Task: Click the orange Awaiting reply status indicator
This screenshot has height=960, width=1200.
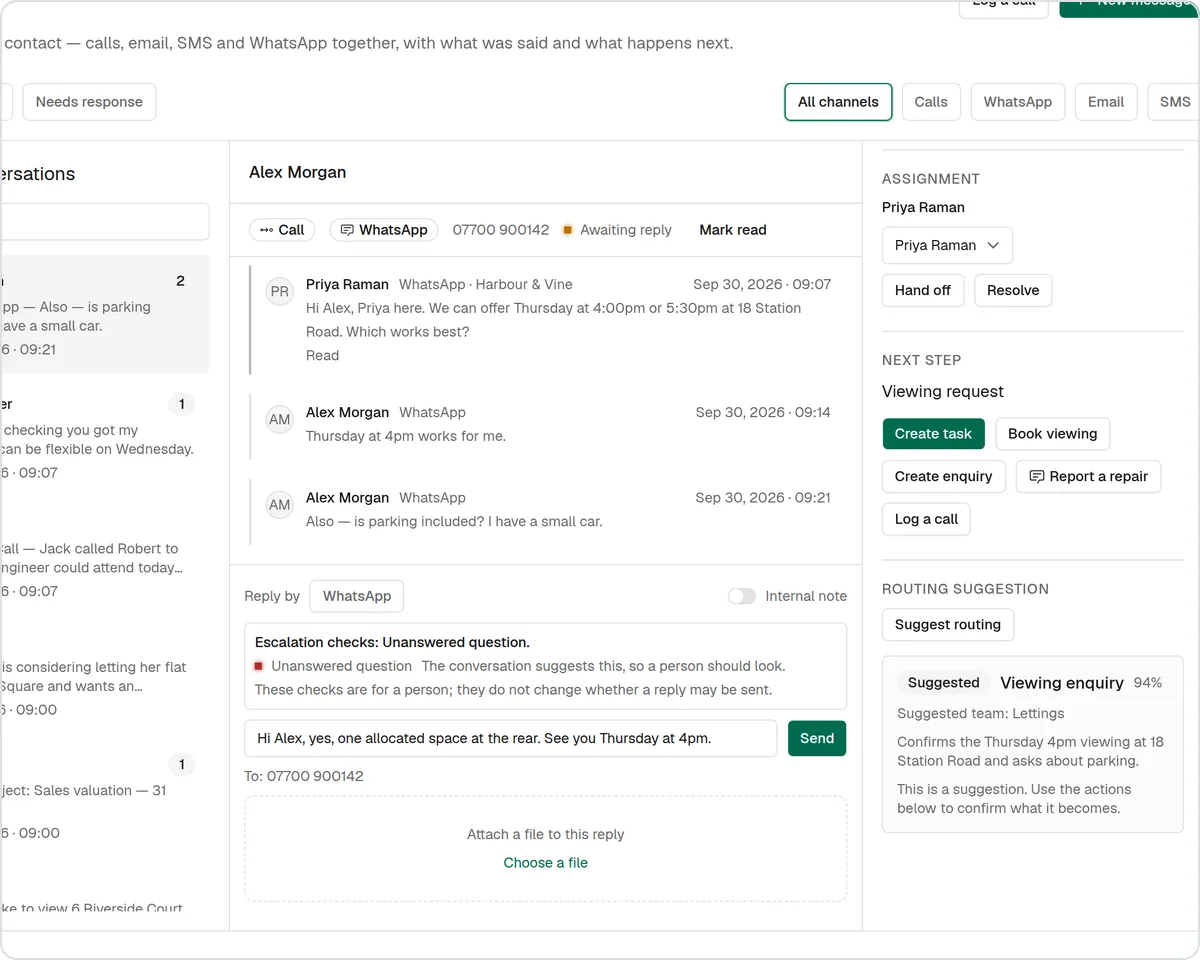Action: click(x=567, y=230)
